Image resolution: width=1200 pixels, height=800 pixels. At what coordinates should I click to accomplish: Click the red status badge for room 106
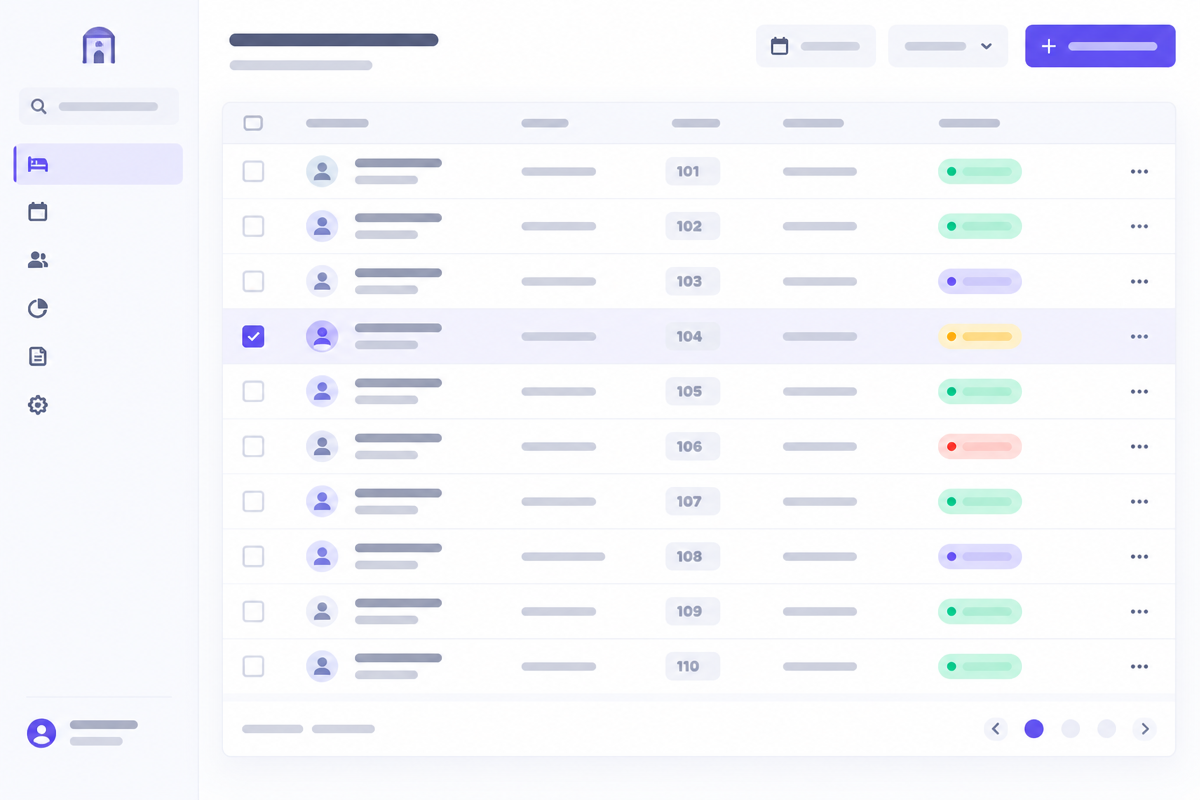pyautogui.click(x=980, y=446)
